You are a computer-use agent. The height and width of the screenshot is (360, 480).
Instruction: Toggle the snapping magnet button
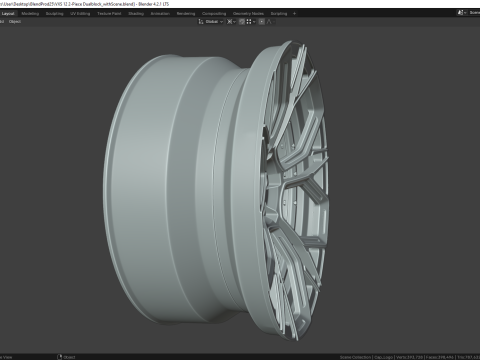242,22
